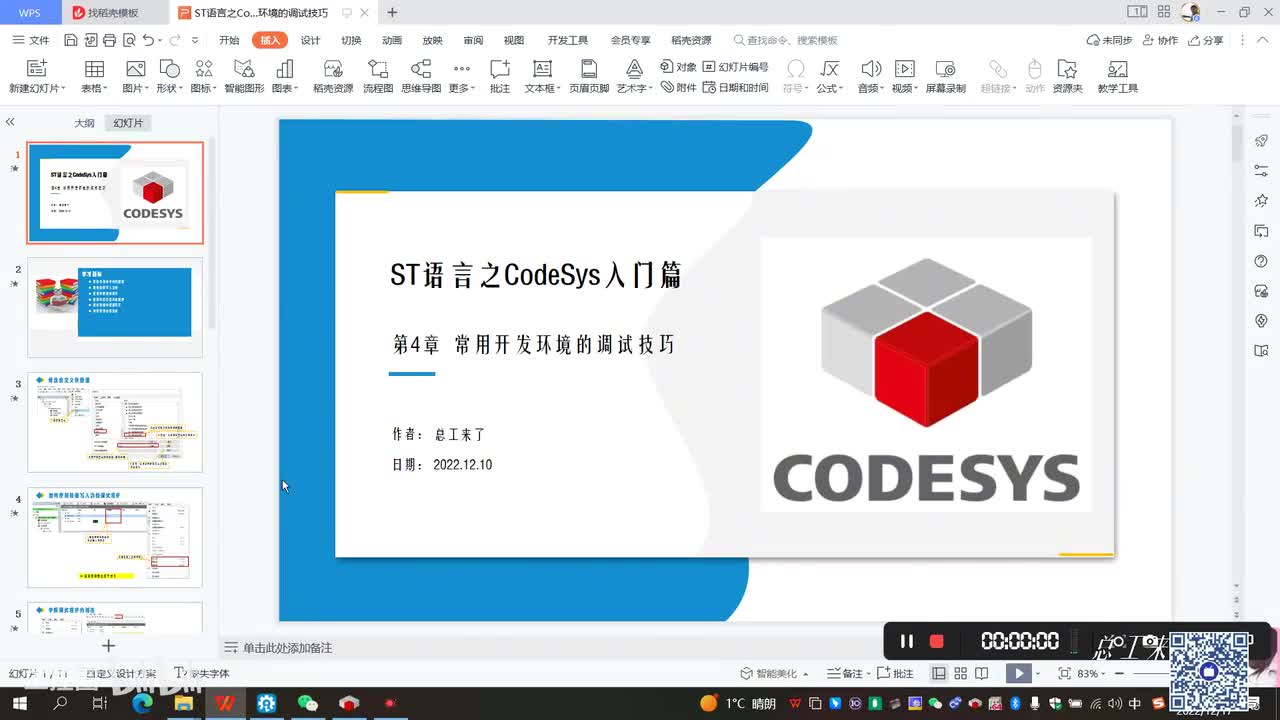The height and width of the screenshot is (720, 1280).
Task: Open 页眉页脚 header and footer
Action: tap(589, 76)
